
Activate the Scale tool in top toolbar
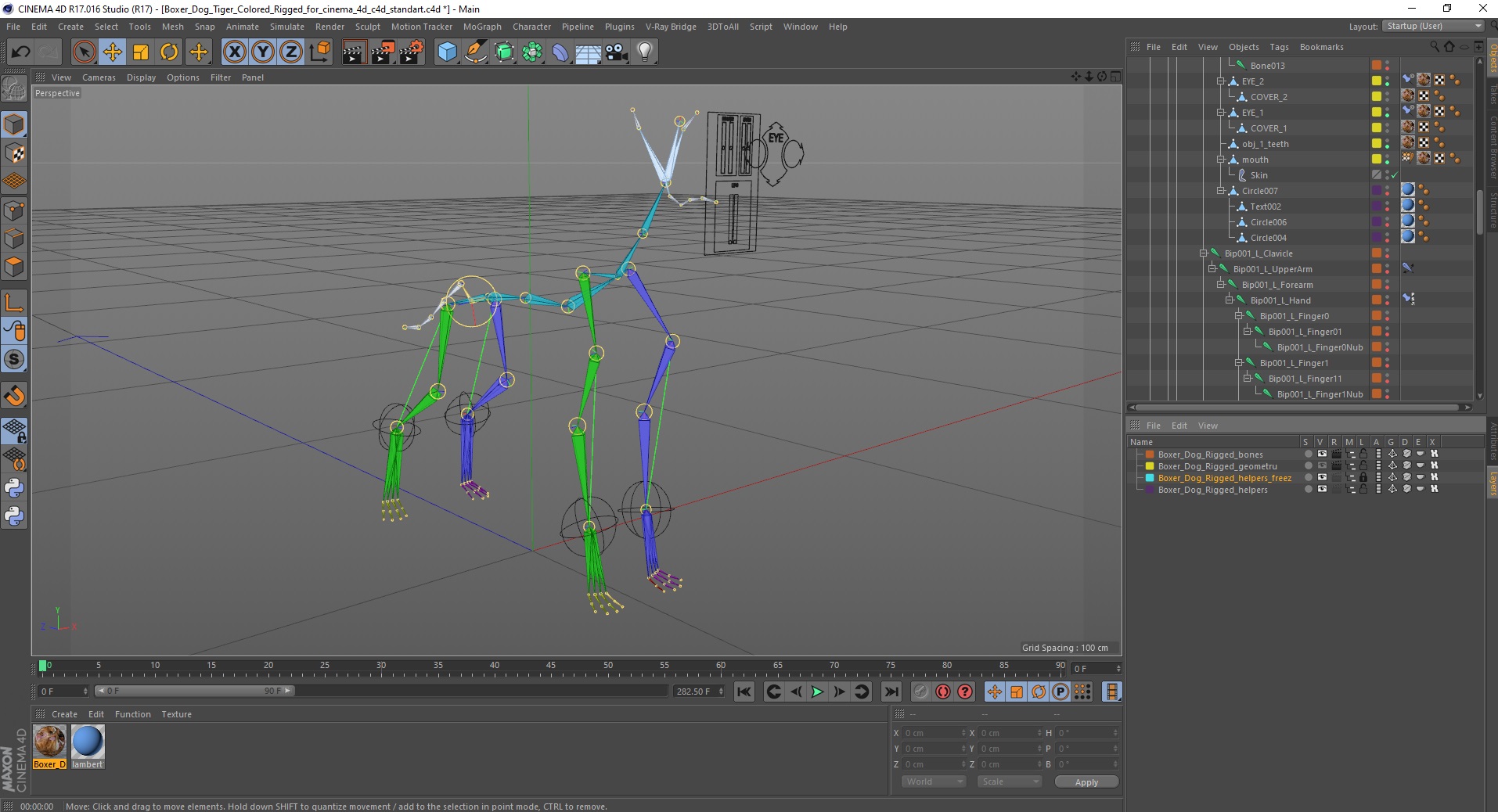coord(141,52)
